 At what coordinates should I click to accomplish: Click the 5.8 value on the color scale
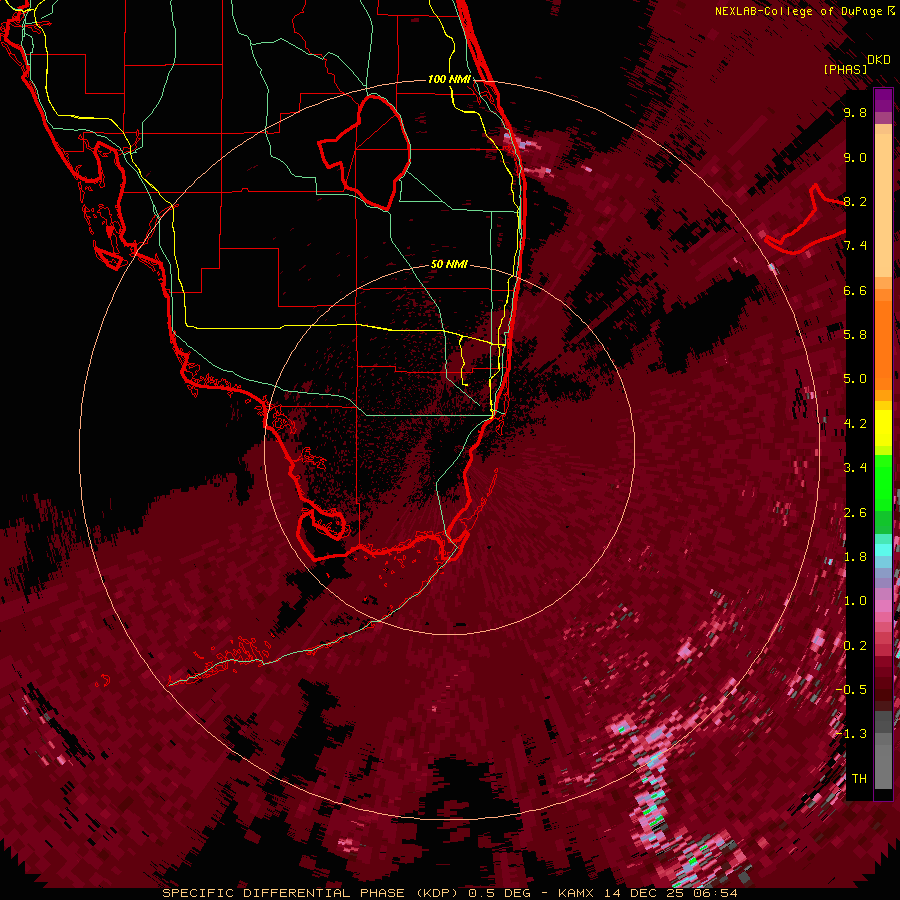pyautogui.click(x=855, y=335)
